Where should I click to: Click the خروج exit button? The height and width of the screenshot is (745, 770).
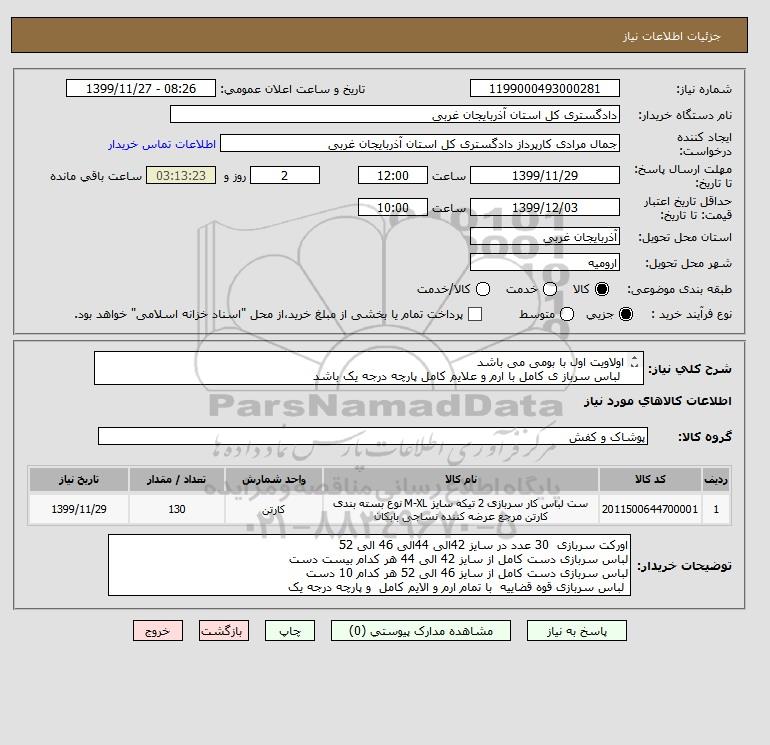158,631
